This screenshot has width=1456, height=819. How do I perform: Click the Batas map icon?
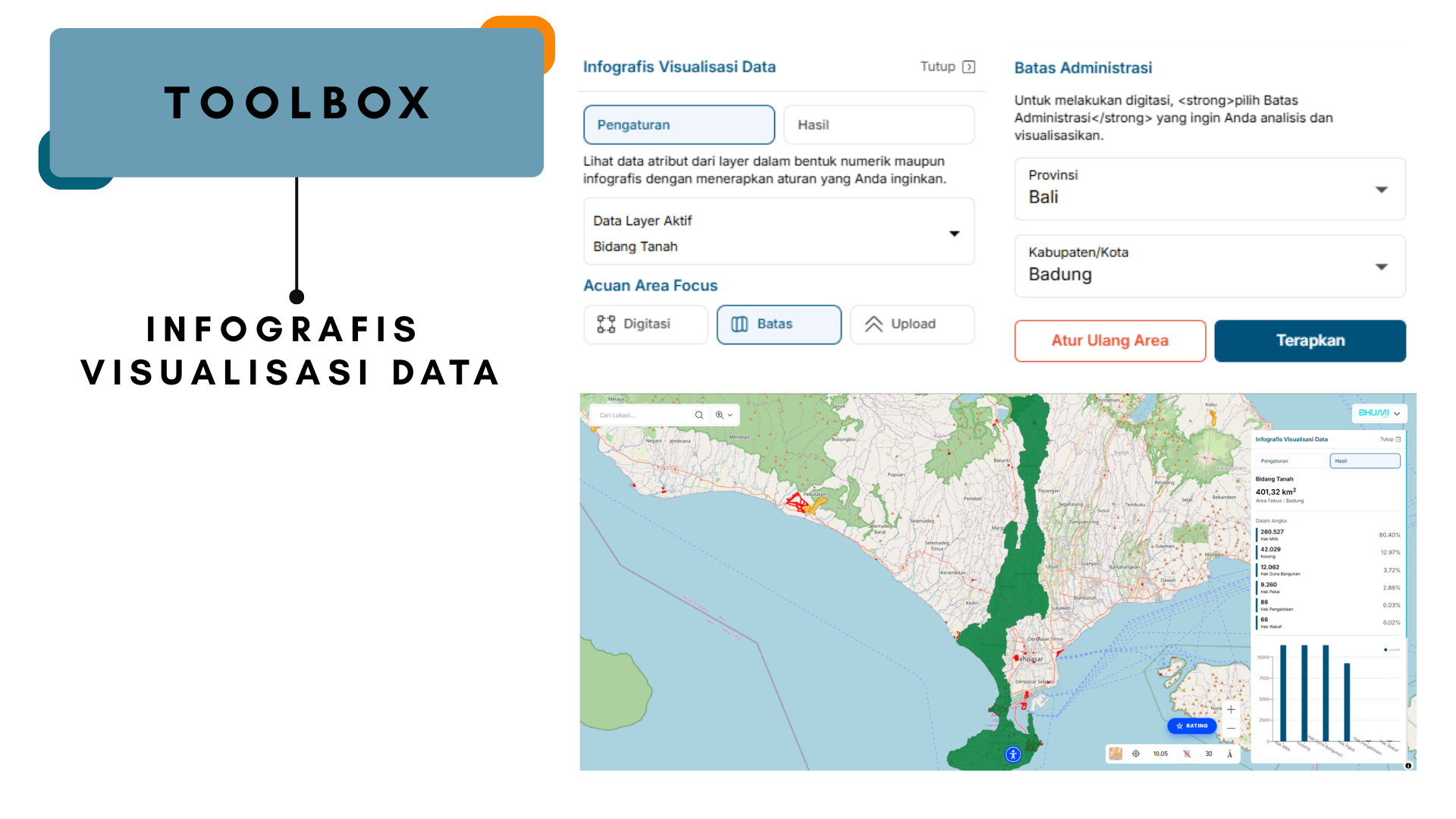tap(739, 325)
